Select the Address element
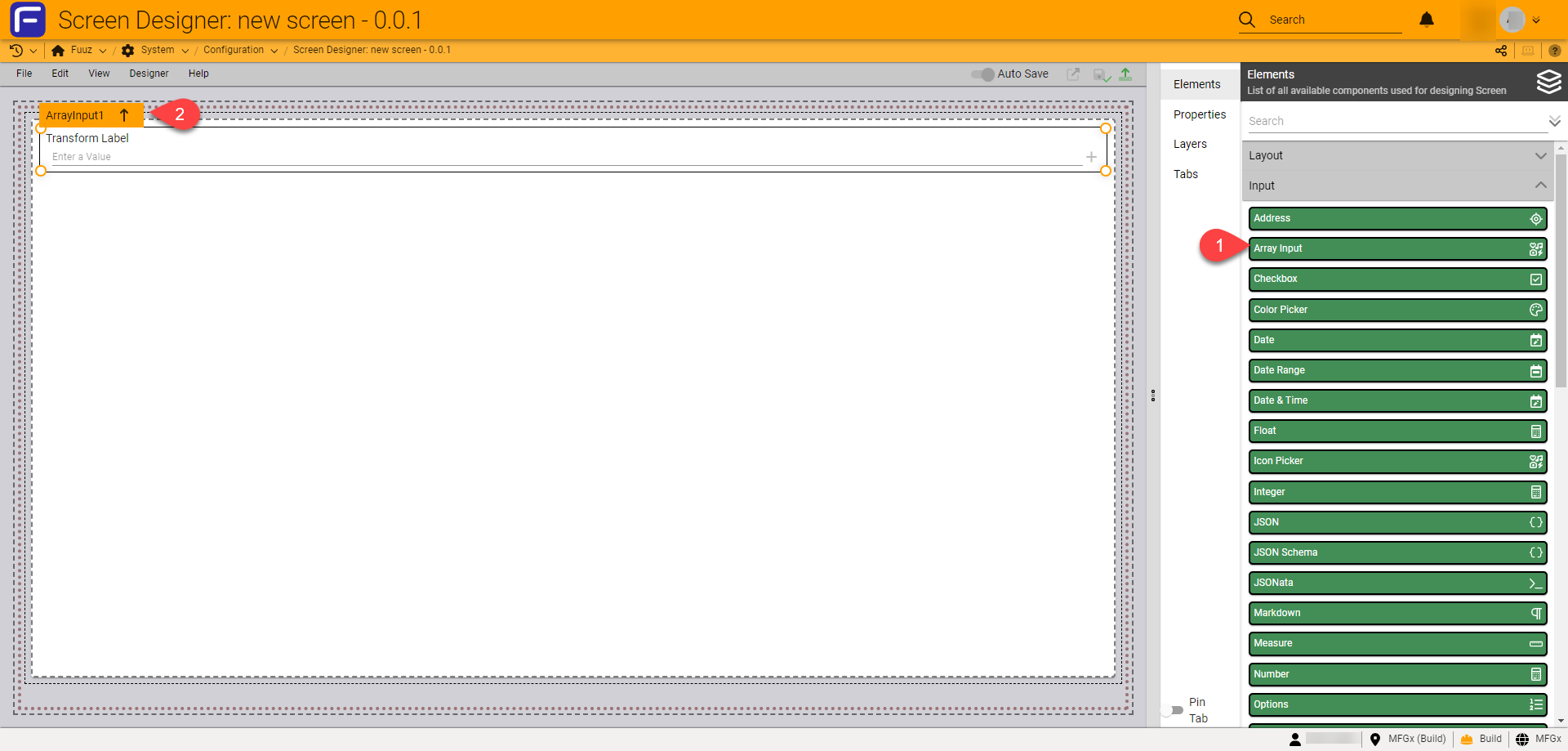1568x751 pixels. tap(1397, 219)
